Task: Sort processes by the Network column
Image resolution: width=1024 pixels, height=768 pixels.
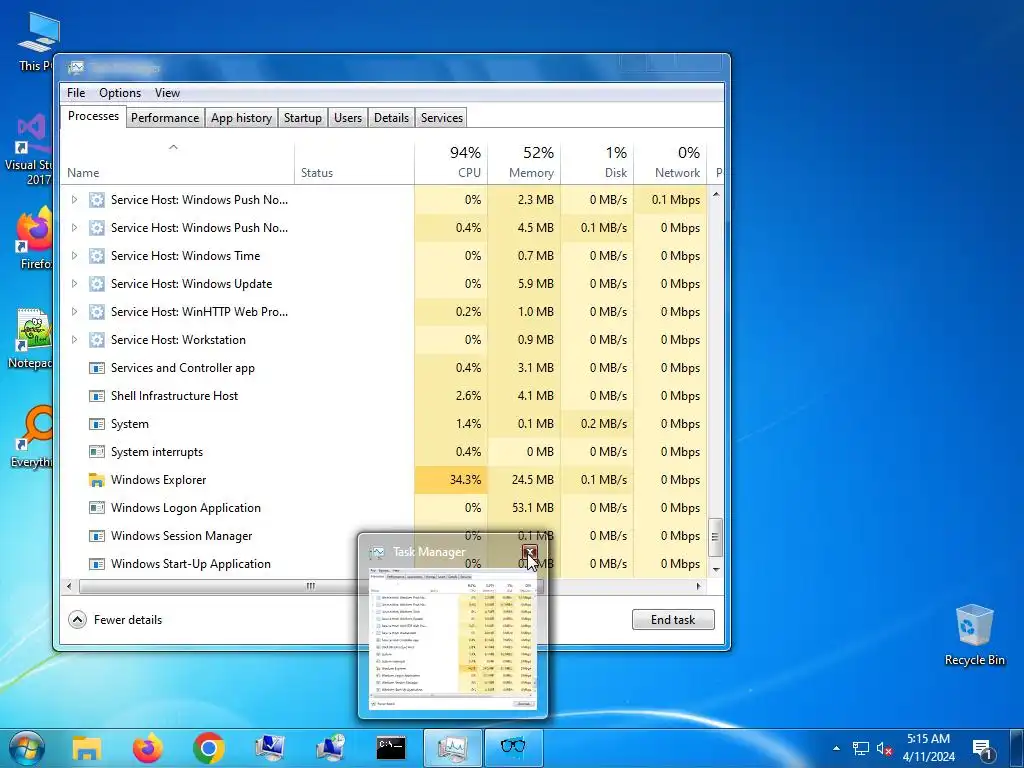Action: 671,163
